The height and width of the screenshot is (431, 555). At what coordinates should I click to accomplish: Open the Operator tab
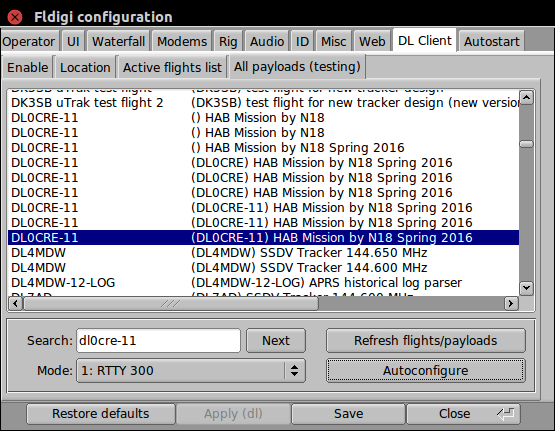29,41
